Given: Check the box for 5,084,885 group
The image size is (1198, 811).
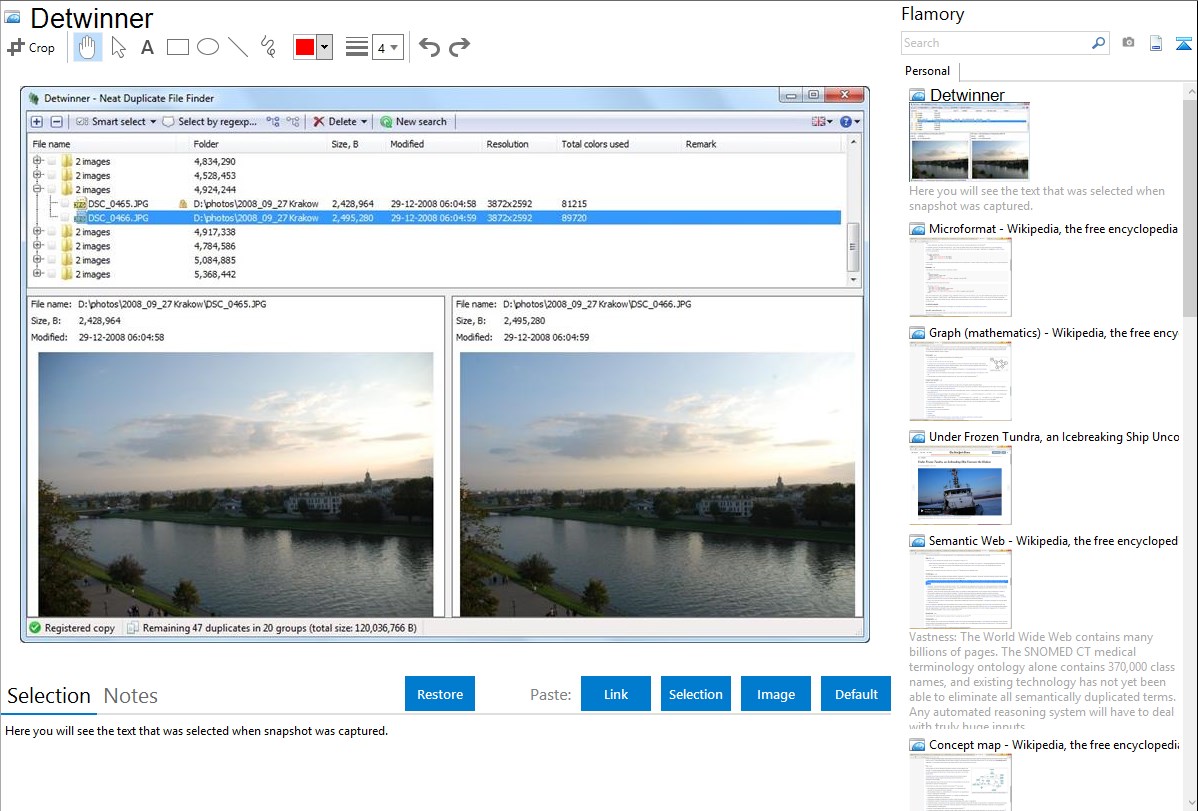Looking at the screenshot, I should coord(52,260).
